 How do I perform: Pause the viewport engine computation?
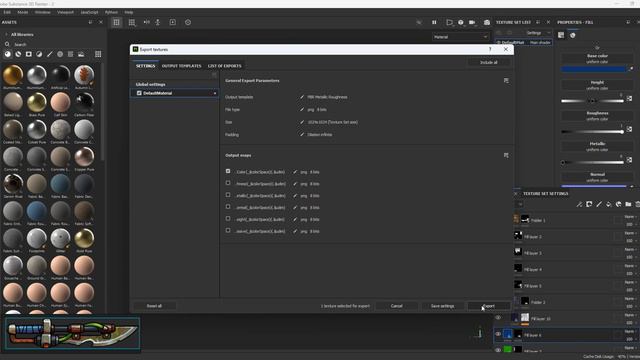pos(434,22)
